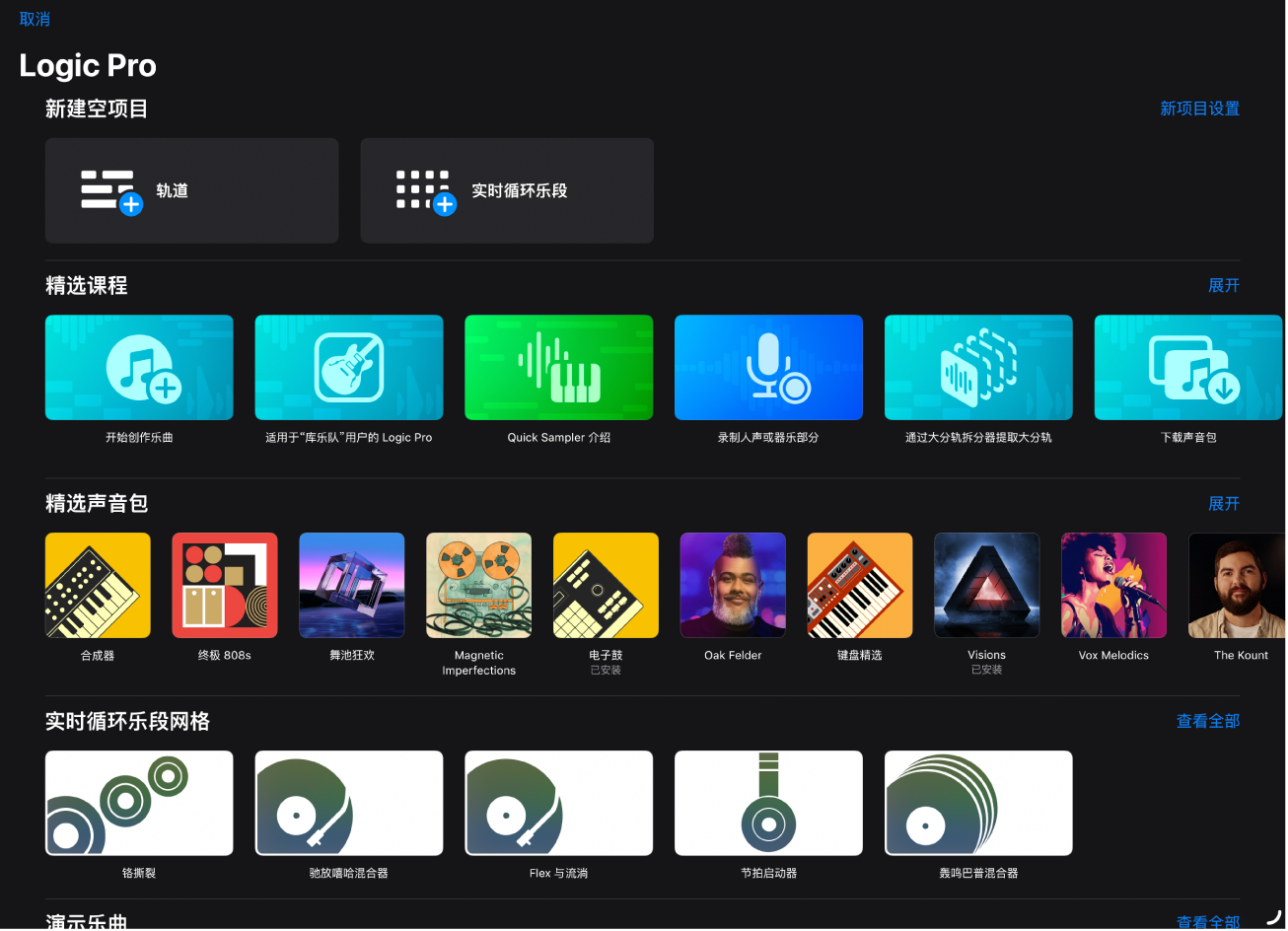Select the '实时循环乐段' card label text
Image resolution: width=1288 pixels, height=931 pixels.
[519, 190]
